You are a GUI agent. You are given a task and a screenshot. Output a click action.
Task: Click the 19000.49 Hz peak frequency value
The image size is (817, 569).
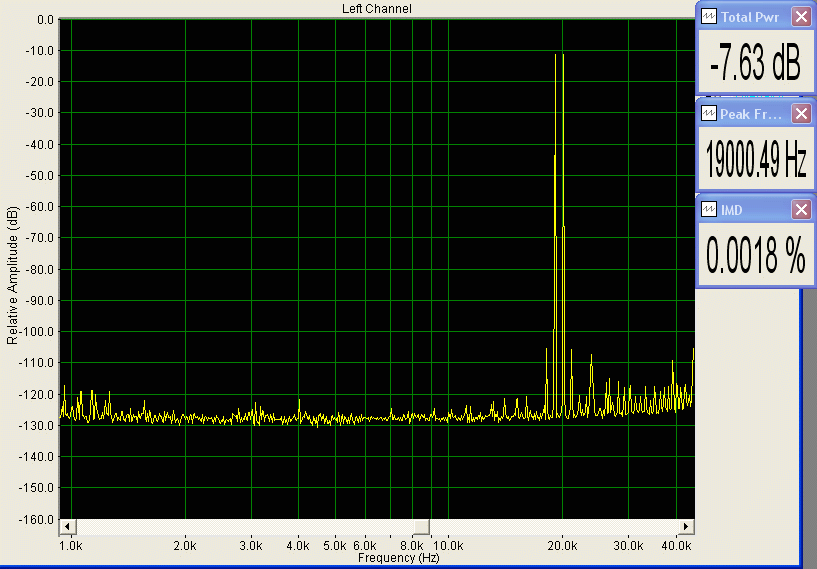pyautogui.click(x=756, y=159)
